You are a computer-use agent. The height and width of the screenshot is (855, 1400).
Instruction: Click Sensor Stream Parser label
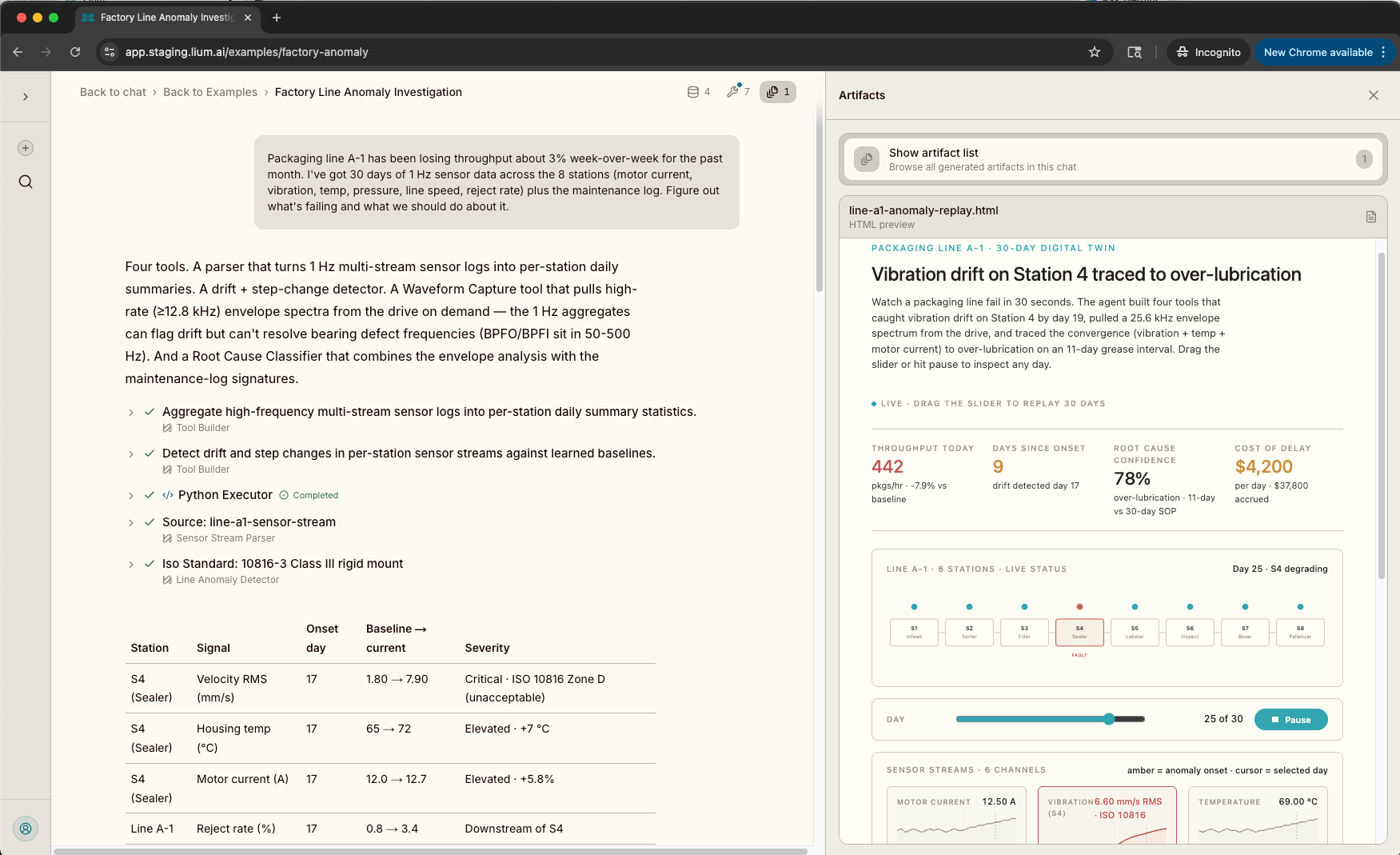tap(225, 538)
